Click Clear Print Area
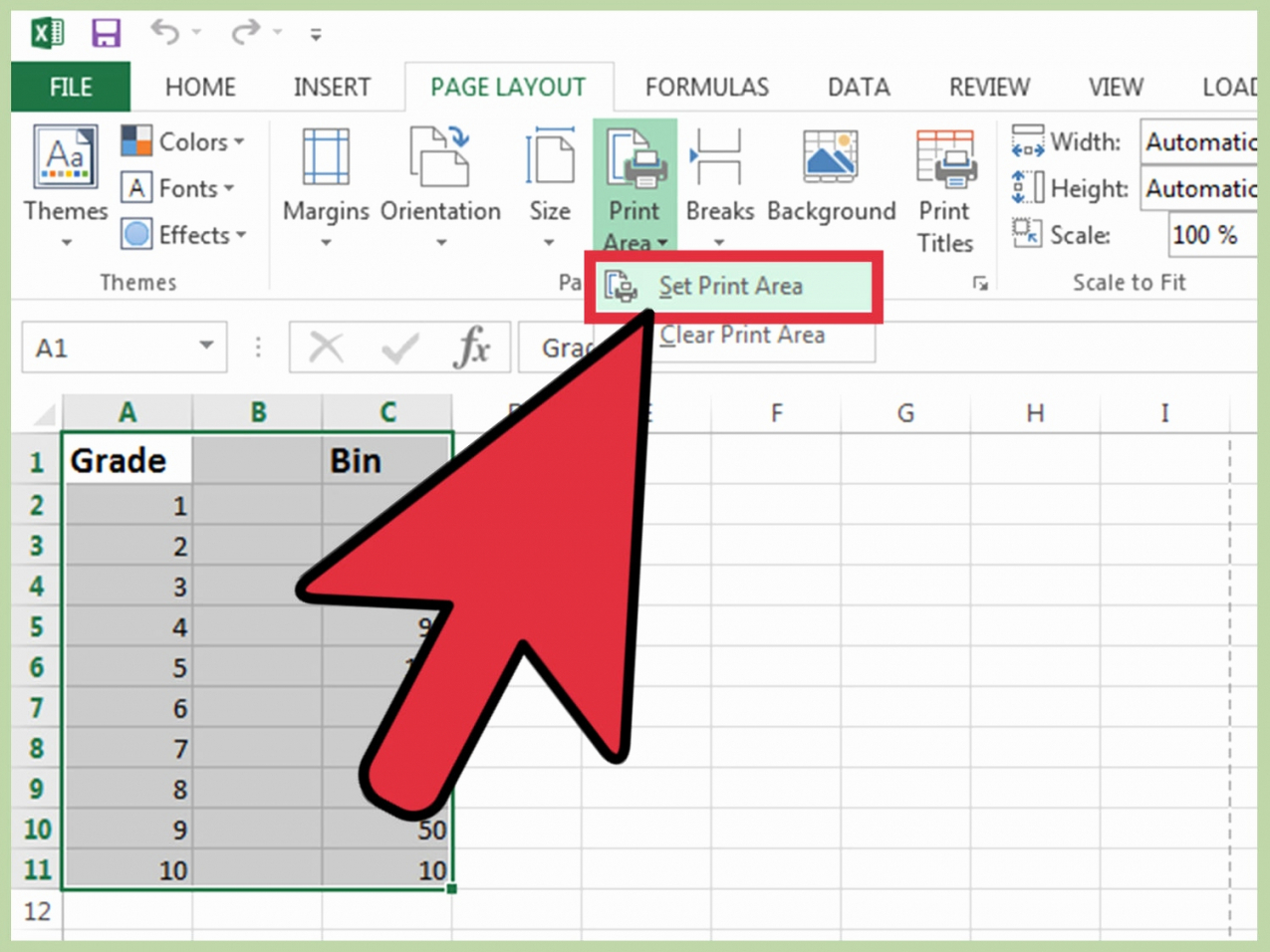 742,335
